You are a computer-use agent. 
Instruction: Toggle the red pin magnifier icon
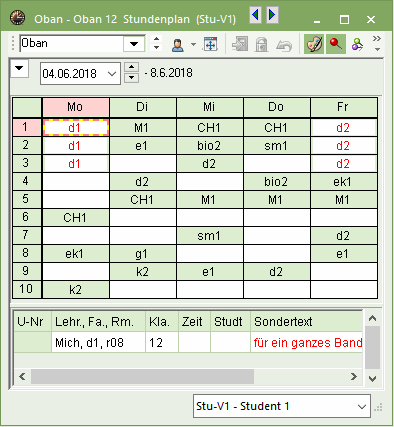(x=336, y=44)
